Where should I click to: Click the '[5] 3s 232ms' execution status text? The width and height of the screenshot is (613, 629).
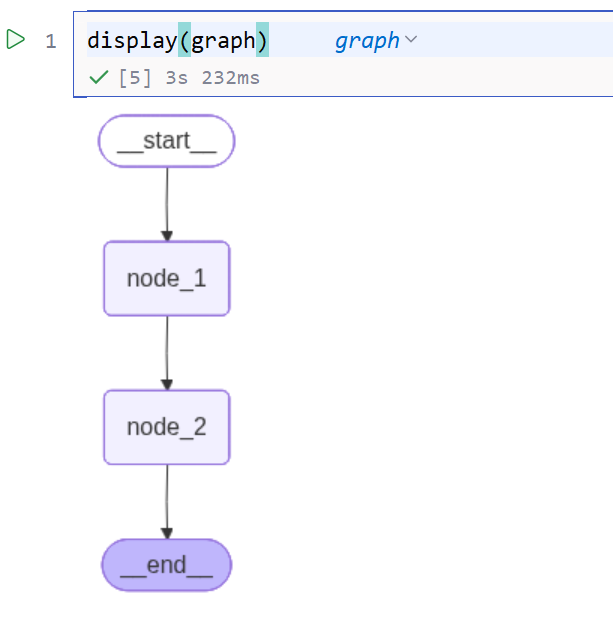(x=189, y=78)
